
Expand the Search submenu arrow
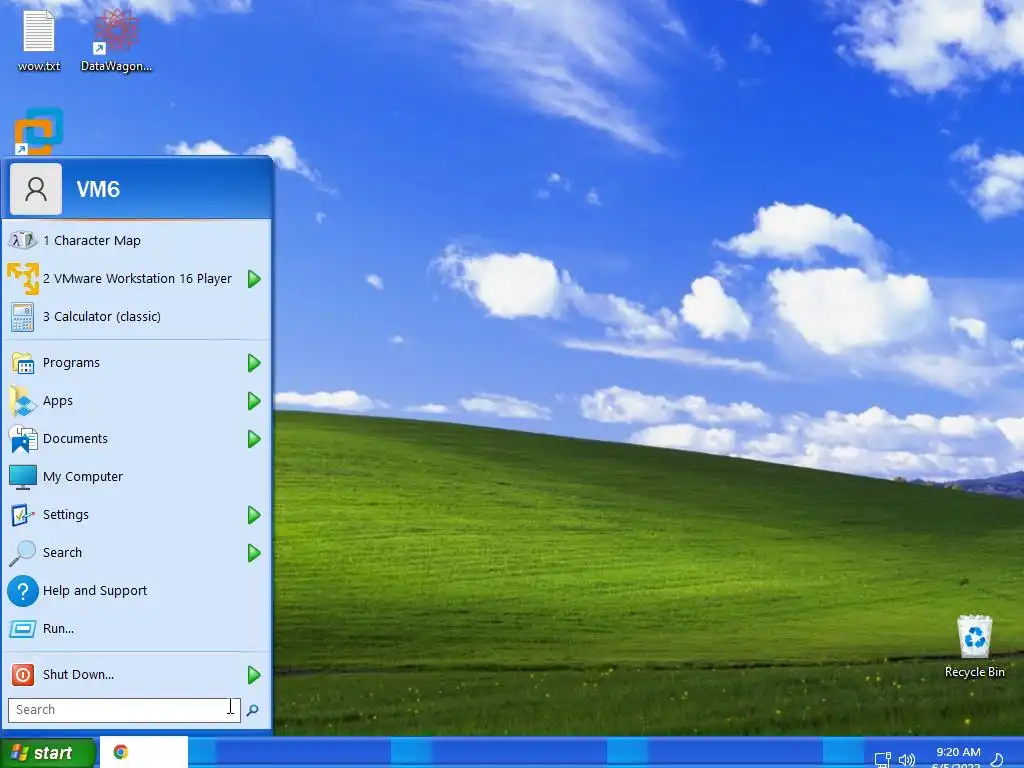[254, 553]
